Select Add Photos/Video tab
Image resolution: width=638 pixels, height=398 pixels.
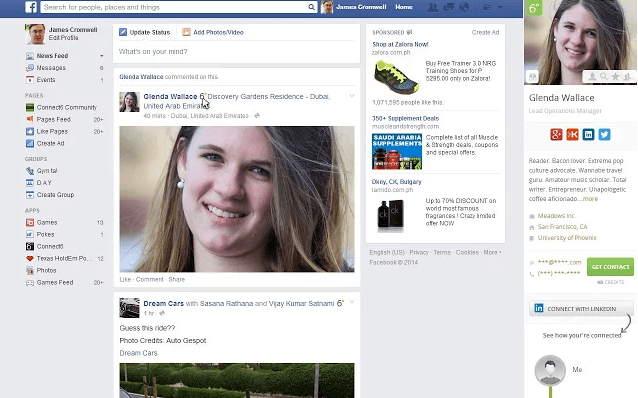213,32
